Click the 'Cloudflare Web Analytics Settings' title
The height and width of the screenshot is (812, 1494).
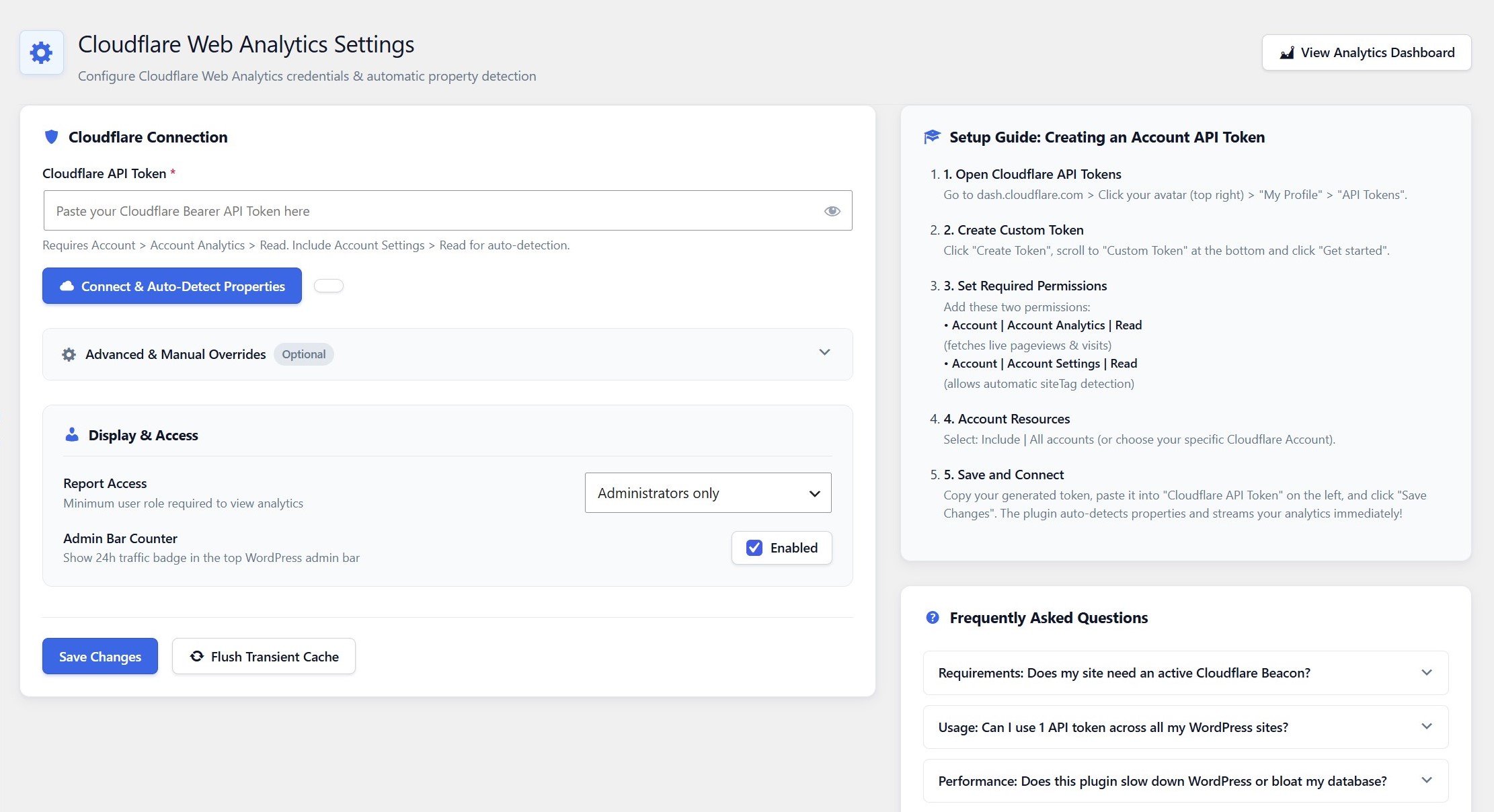click(246, 44)
